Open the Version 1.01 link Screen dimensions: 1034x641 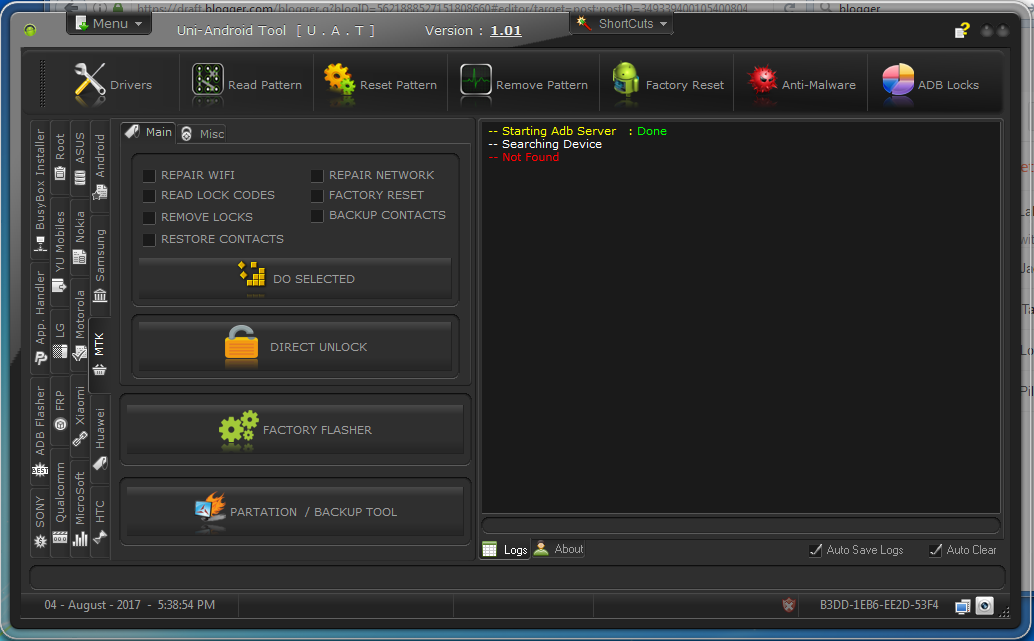coord(505,30)
